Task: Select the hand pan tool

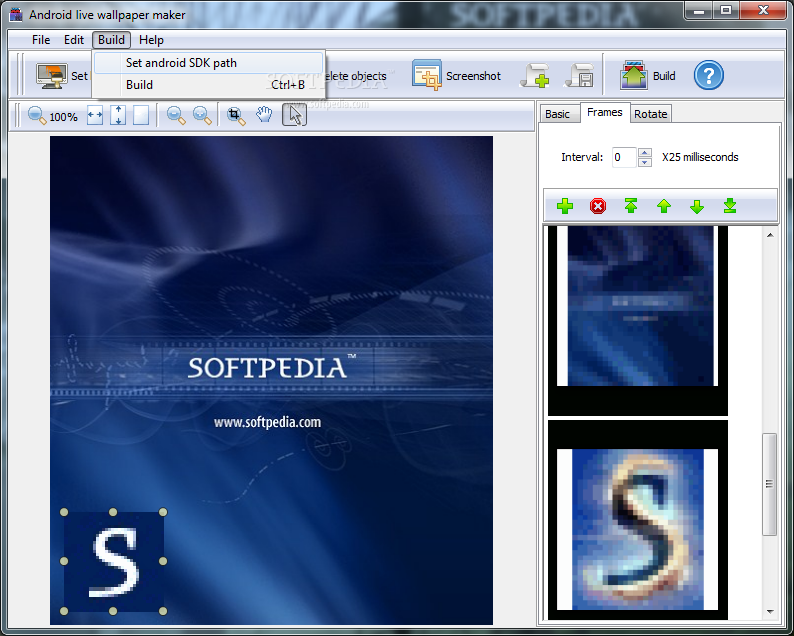Action: pos(264,115)
